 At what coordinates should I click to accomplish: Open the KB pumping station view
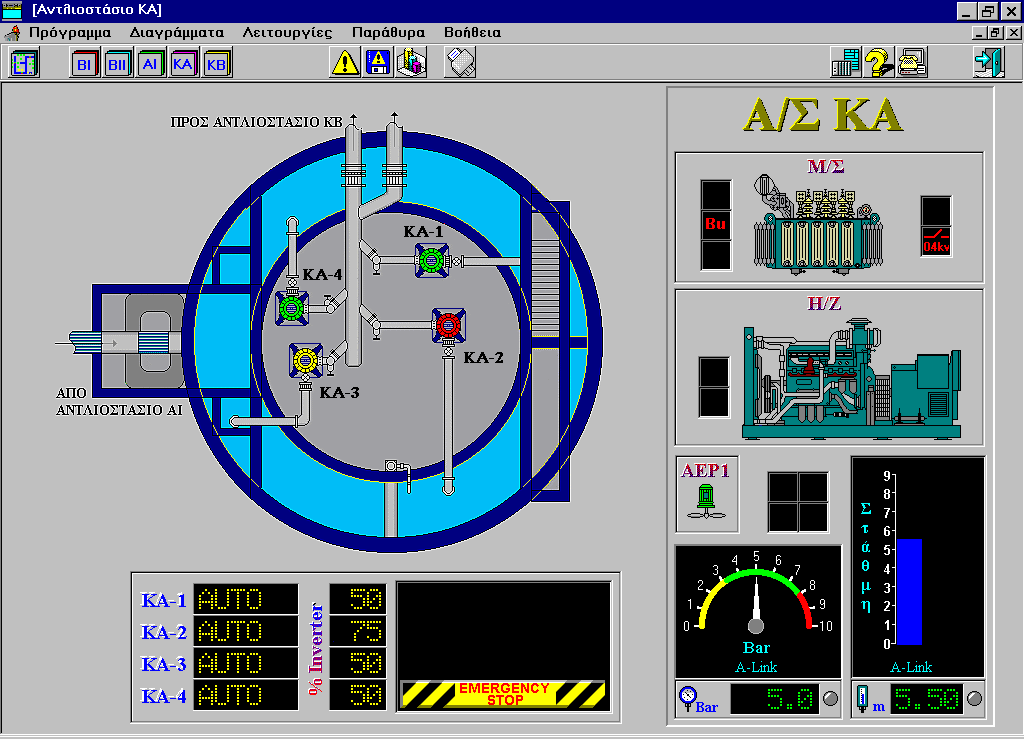click(216, 64)
